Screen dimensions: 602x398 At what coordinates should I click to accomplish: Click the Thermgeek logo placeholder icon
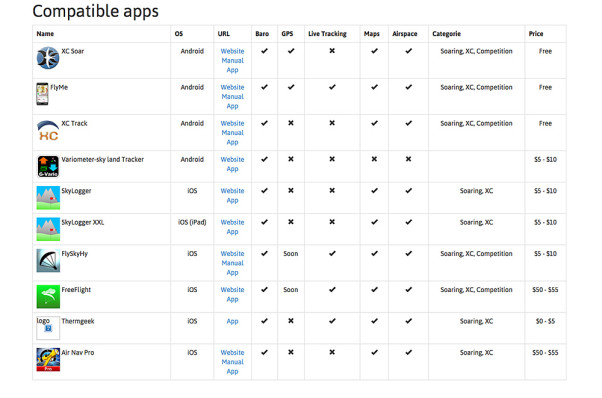(48, 328)
